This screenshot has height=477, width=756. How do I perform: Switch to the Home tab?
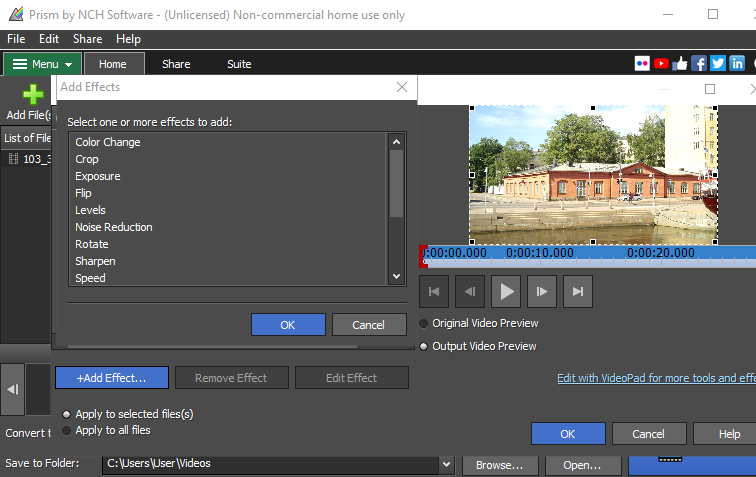tap(113, 64)
